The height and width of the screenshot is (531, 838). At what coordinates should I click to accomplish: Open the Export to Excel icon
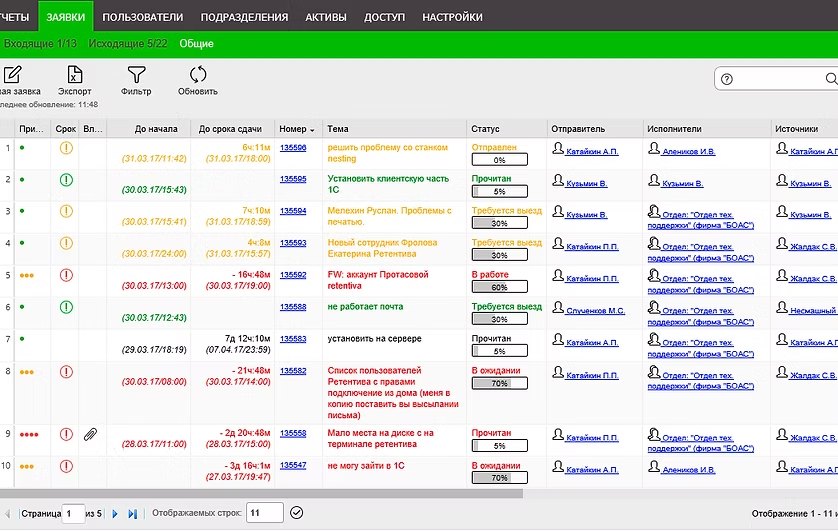[x=75, y=75]
